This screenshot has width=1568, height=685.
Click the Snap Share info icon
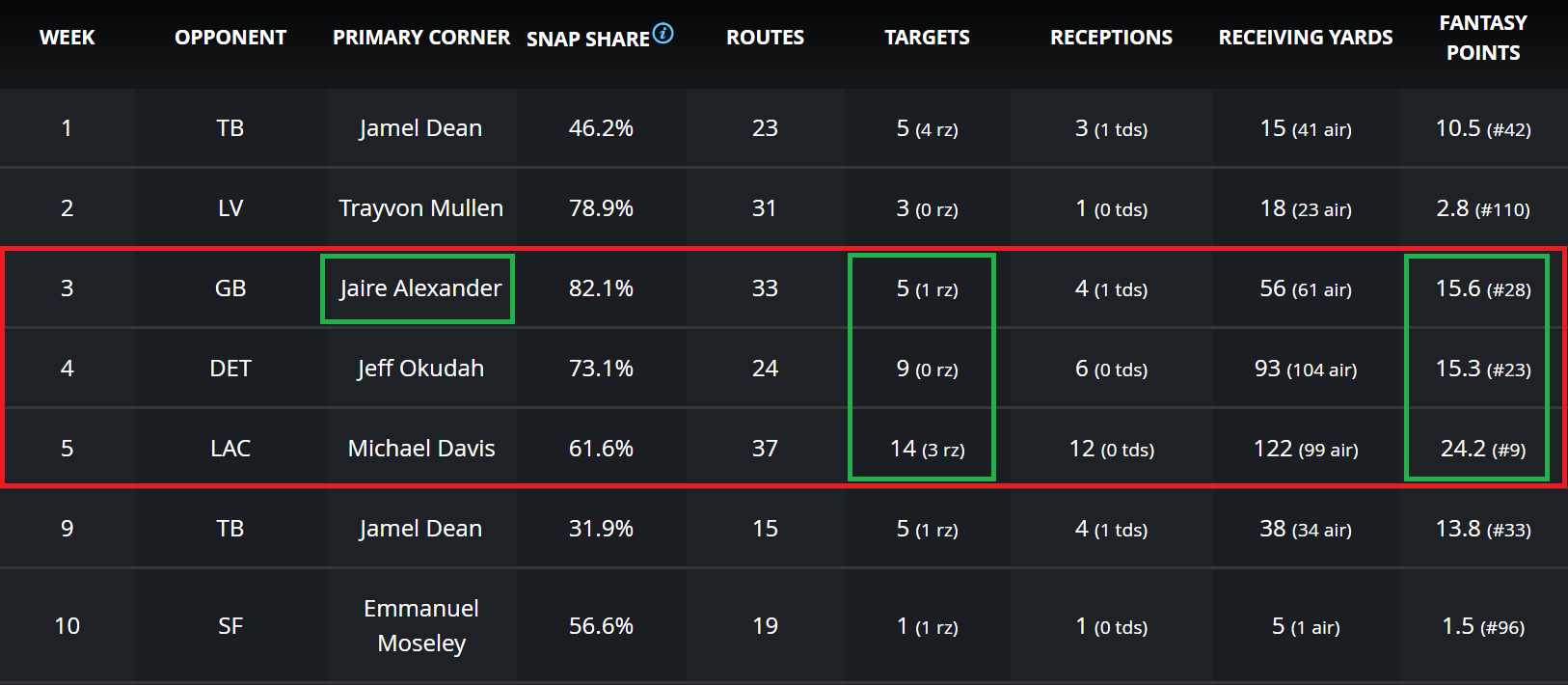pyautogui.click(x=663, y=34)
